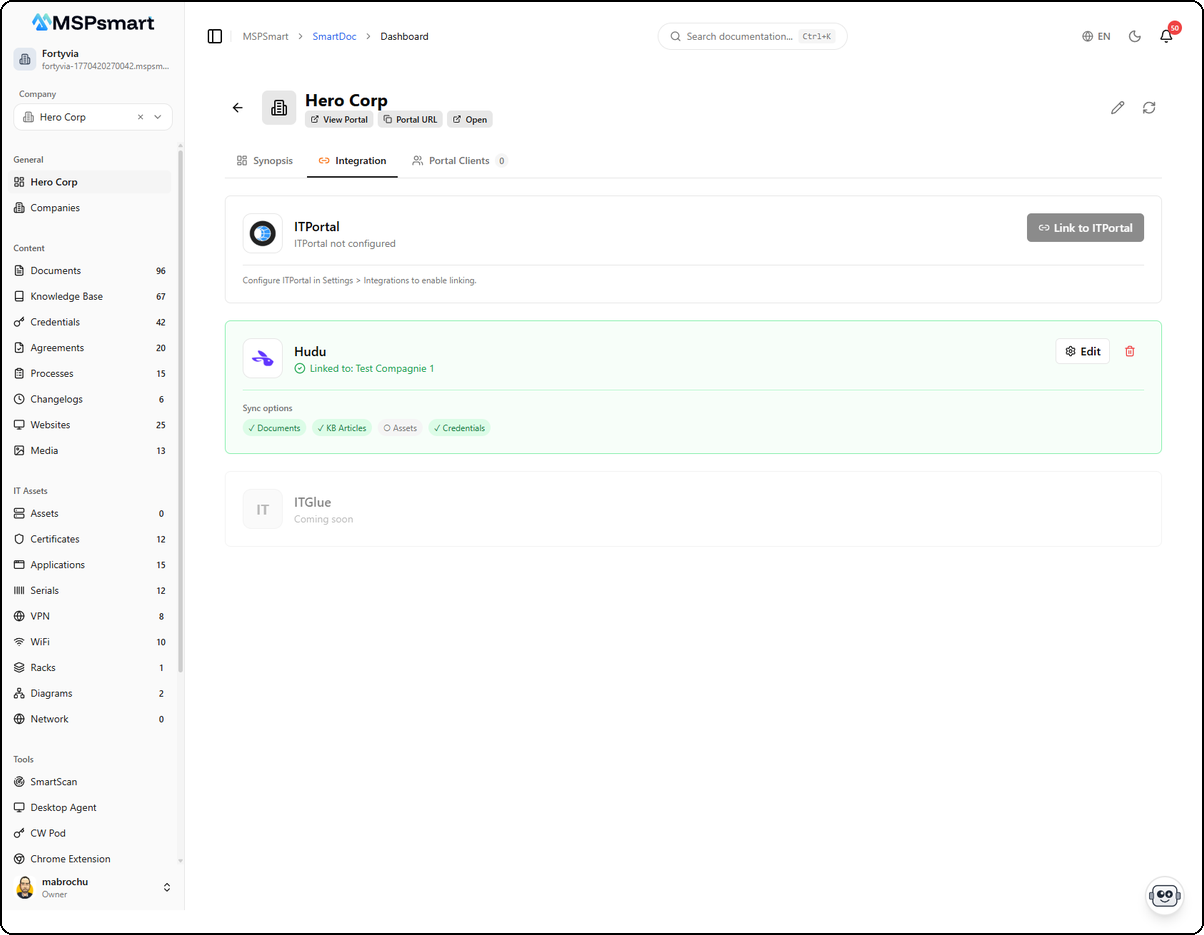Toggle dark mode with the moon icon

click(x=1134, y=36)
